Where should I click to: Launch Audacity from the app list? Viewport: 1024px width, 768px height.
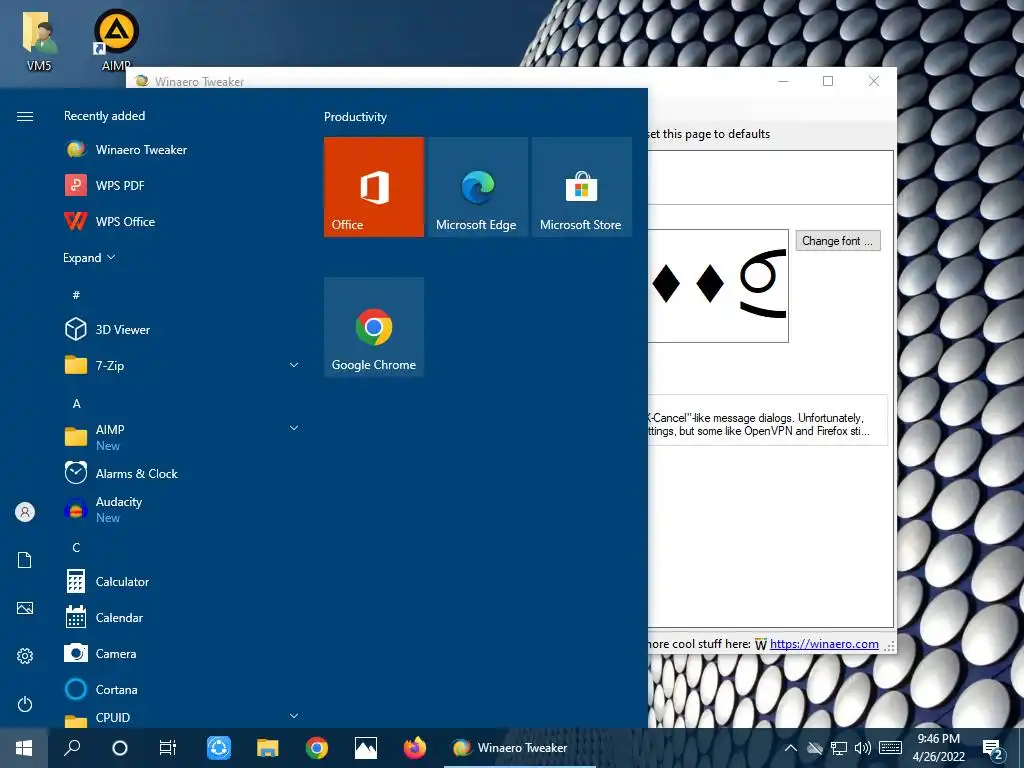tap(183, 509)
